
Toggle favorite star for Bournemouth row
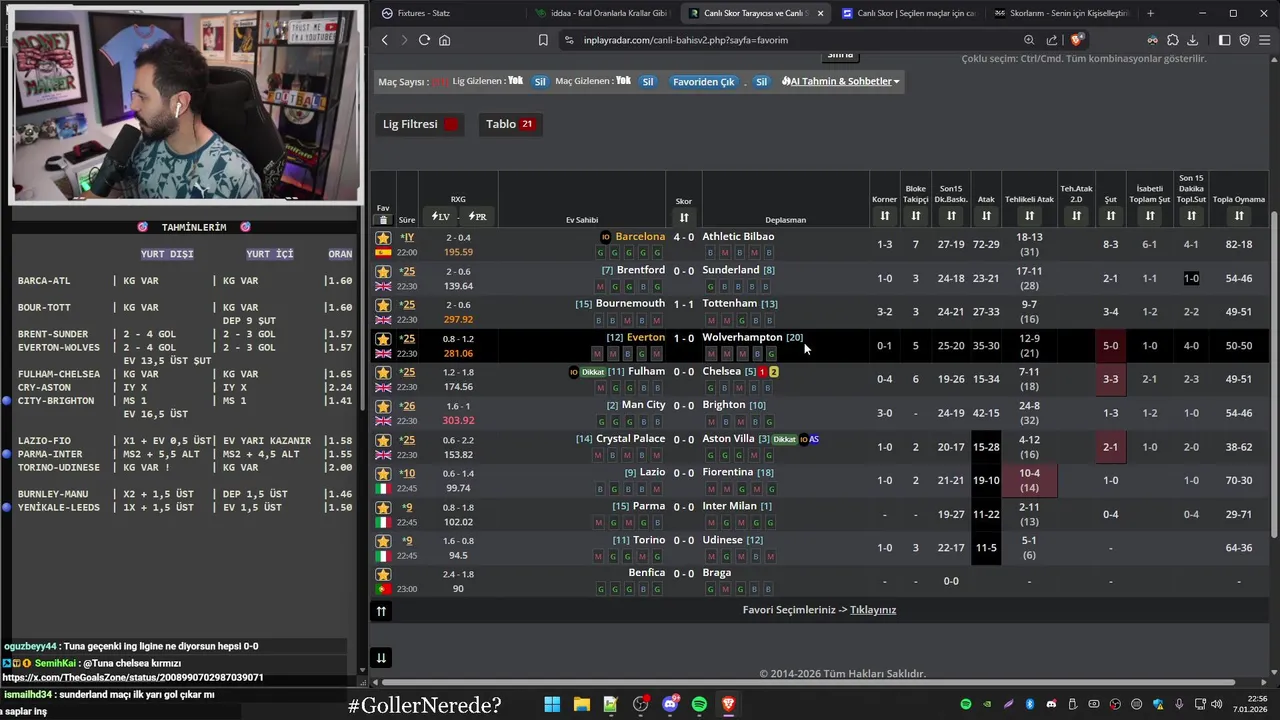[383, 305]
